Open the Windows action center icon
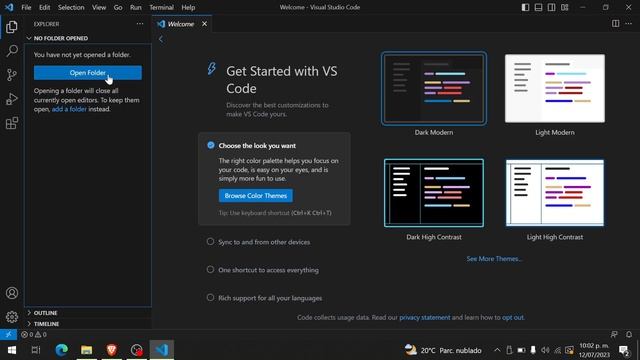640x360 pixels. click(624, 350)
